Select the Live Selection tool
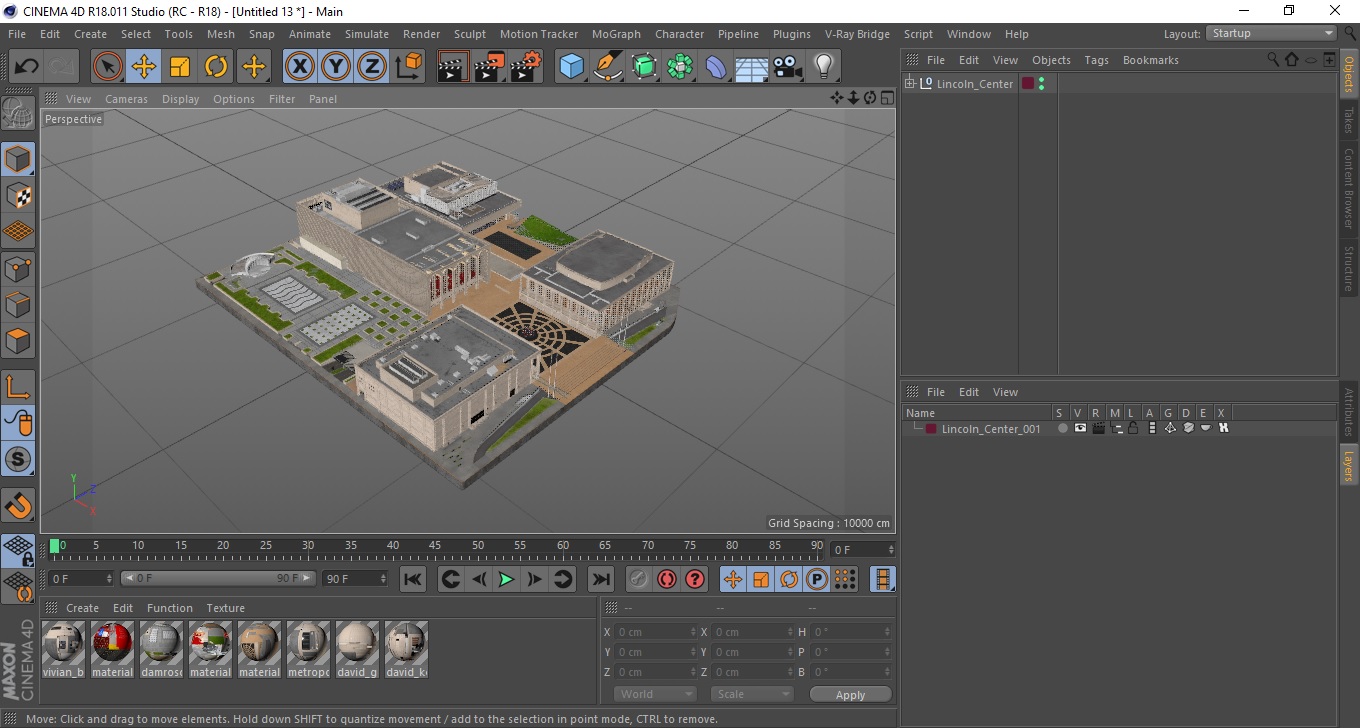1360x728 pixels. [x=108, y=67]
